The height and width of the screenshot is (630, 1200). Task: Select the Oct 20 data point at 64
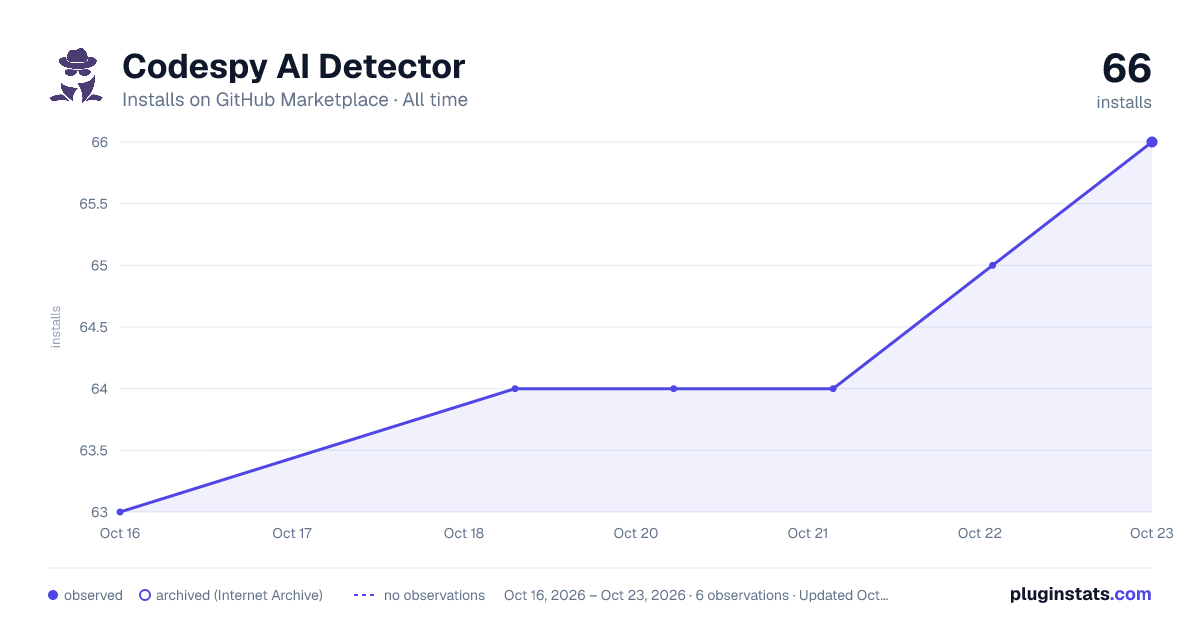(x=674, y=389)
